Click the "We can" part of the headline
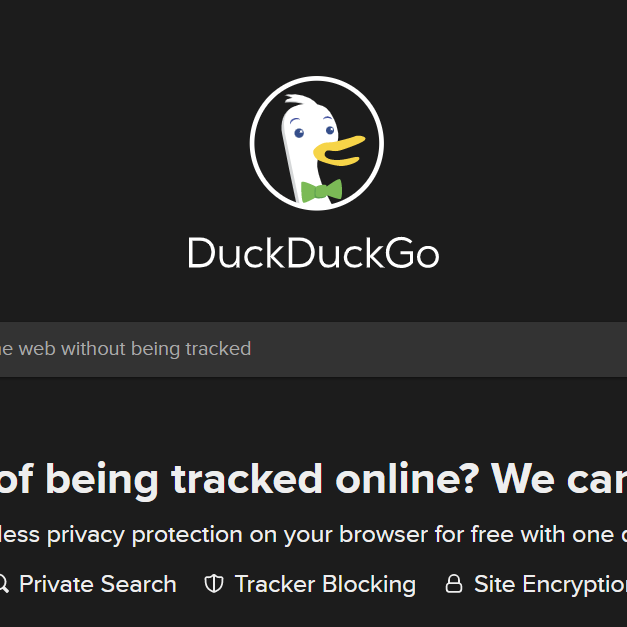The width and height of the screenshot is (627, 627). point(559,479)
